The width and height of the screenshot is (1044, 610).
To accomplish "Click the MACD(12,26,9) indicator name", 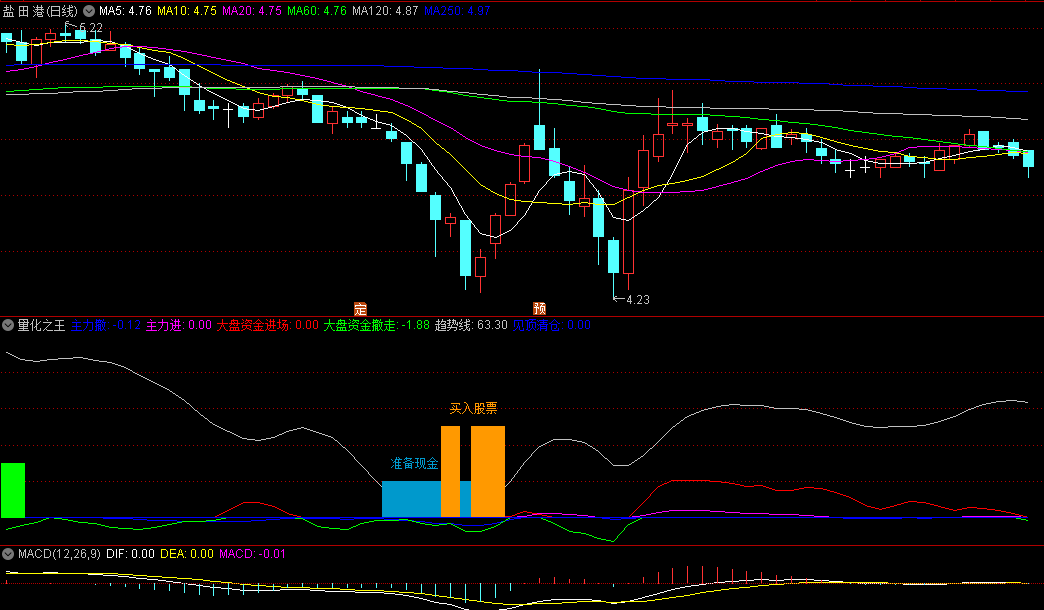I will point(59,553).
